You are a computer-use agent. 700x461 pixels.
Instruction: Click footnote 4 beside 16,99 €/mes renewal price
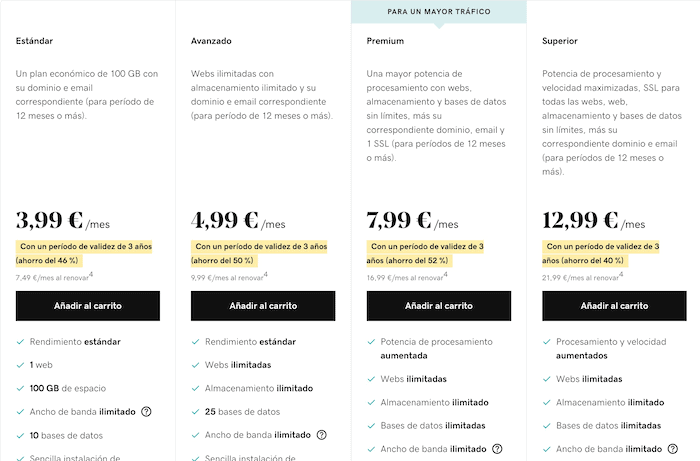pos(445,274)
